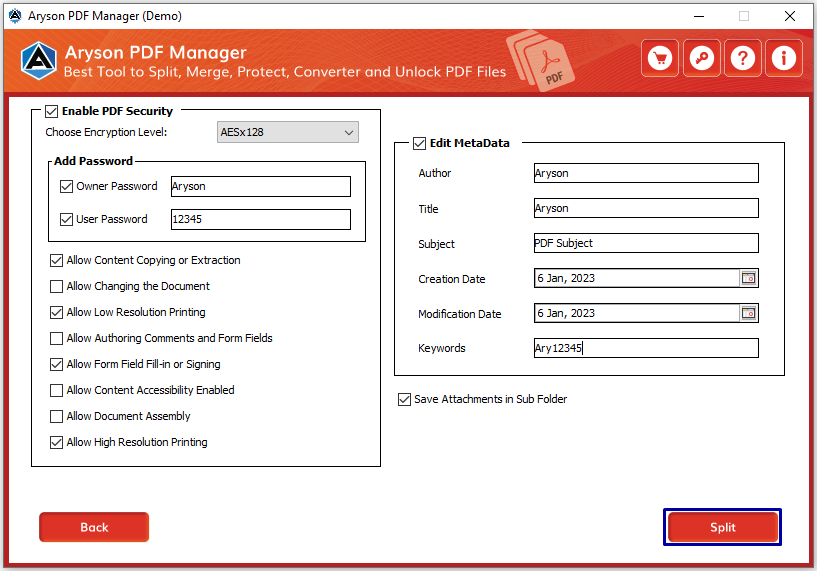Click the Split button
Screen dimensions: 817x571
723,527
